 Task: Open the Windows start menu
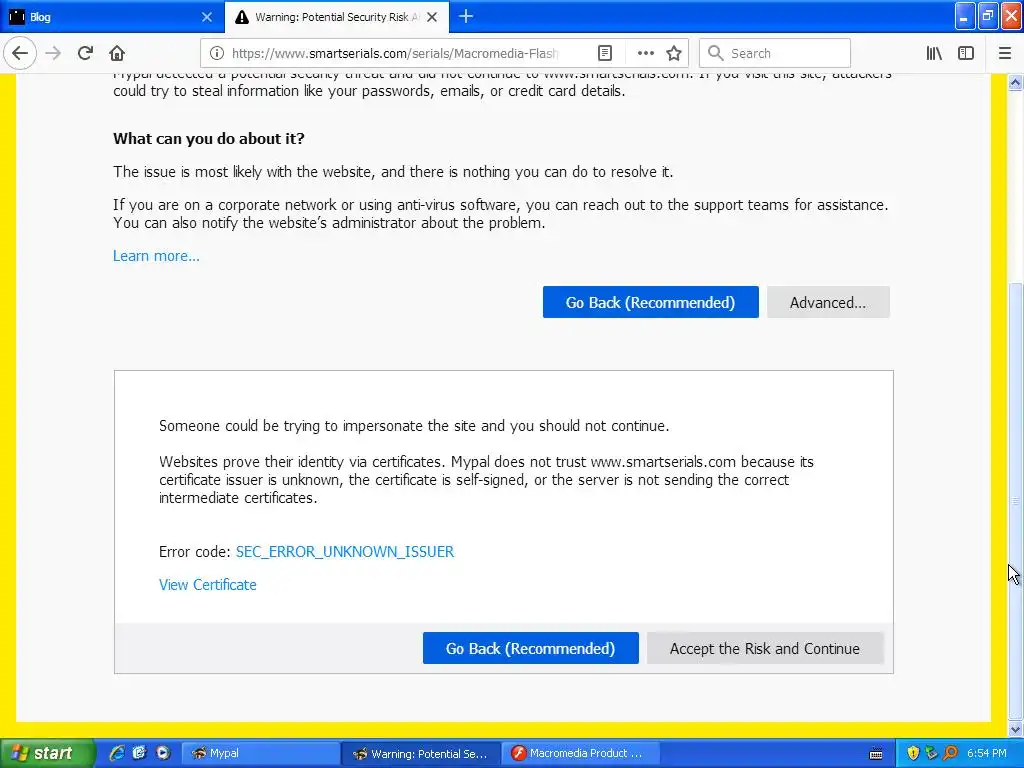coord(46,753)
